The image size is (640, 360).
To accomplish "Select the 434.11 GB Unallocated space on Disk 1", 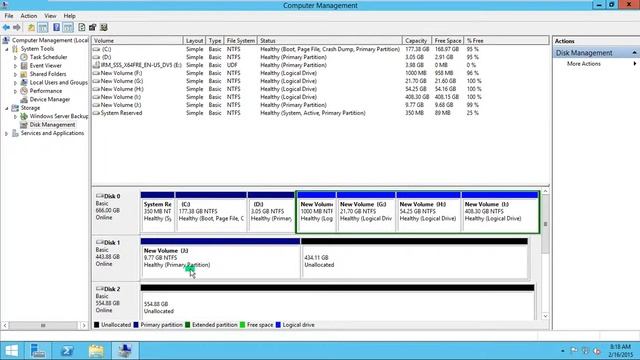I will [x=414, y=259].
